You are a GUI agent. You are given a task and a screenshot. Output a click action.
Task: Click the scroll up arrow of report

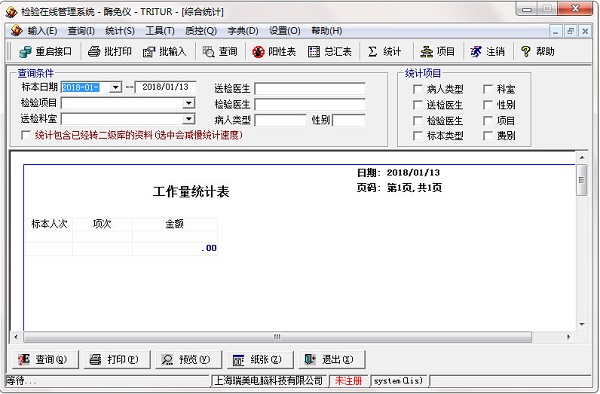582,158
